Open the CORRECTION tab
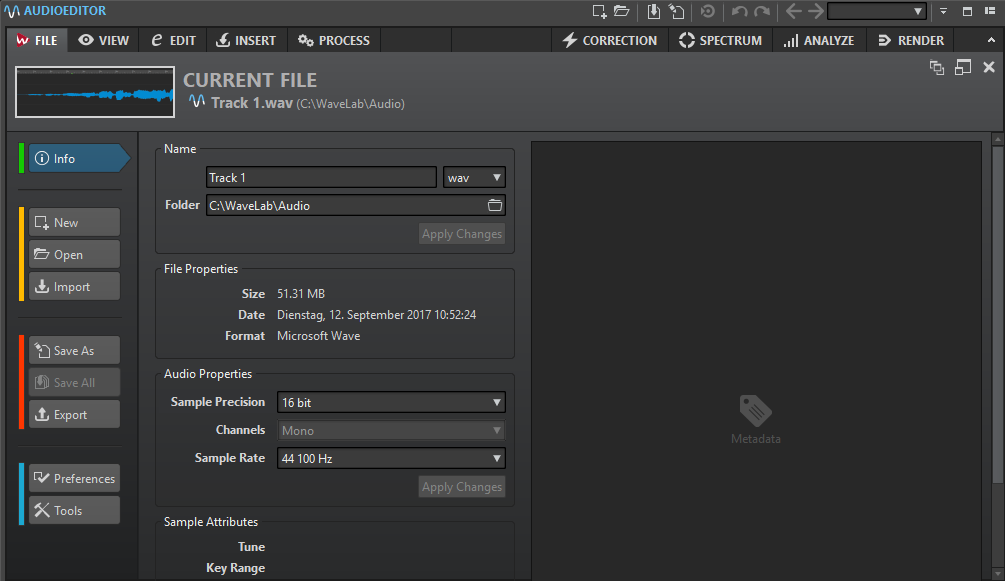The width and height of the screenshot is (1005, 581). [610, 40]
